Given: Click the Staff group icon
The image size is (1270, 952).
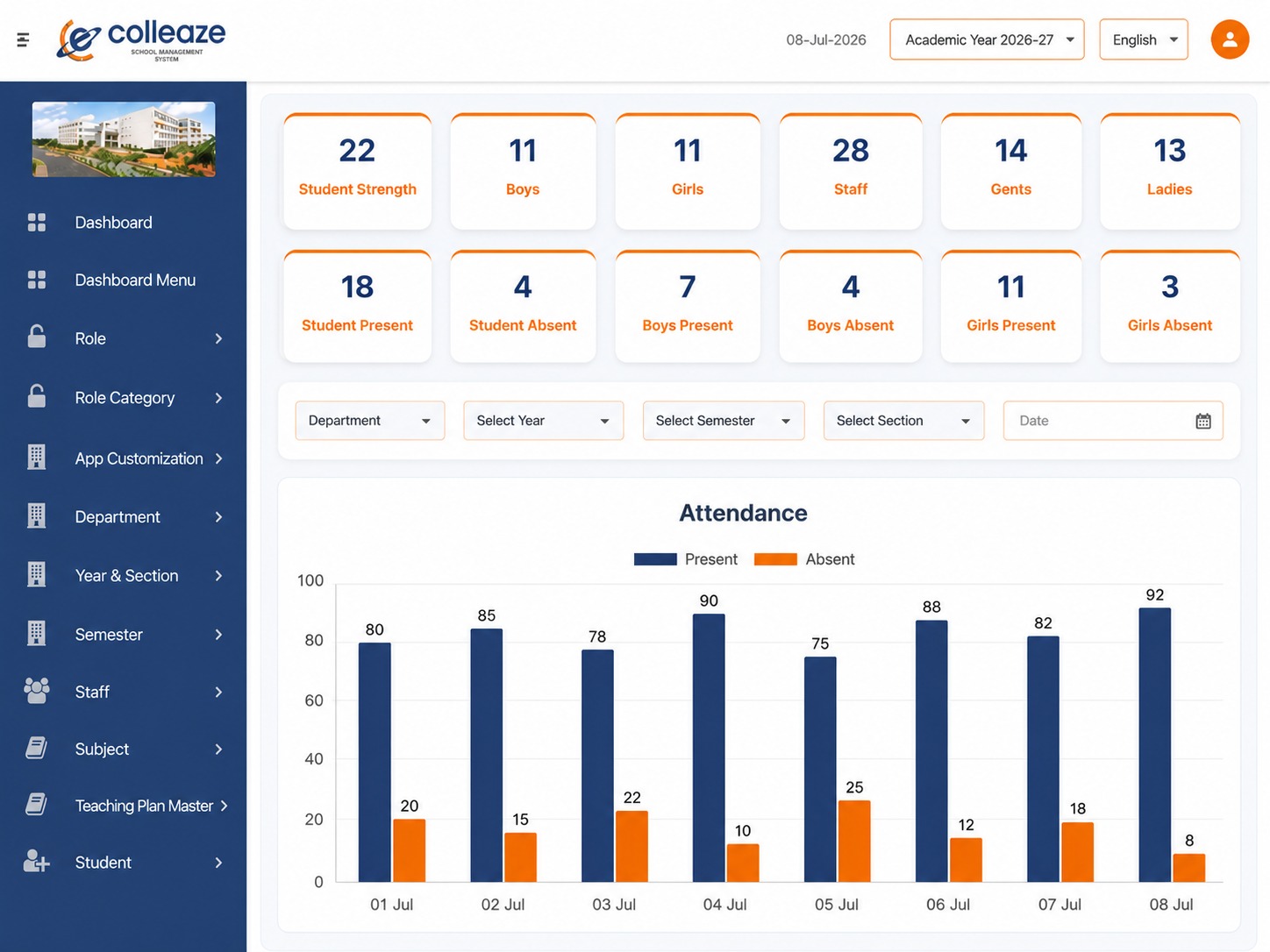Looking at the screenshot, I should 37,691.
